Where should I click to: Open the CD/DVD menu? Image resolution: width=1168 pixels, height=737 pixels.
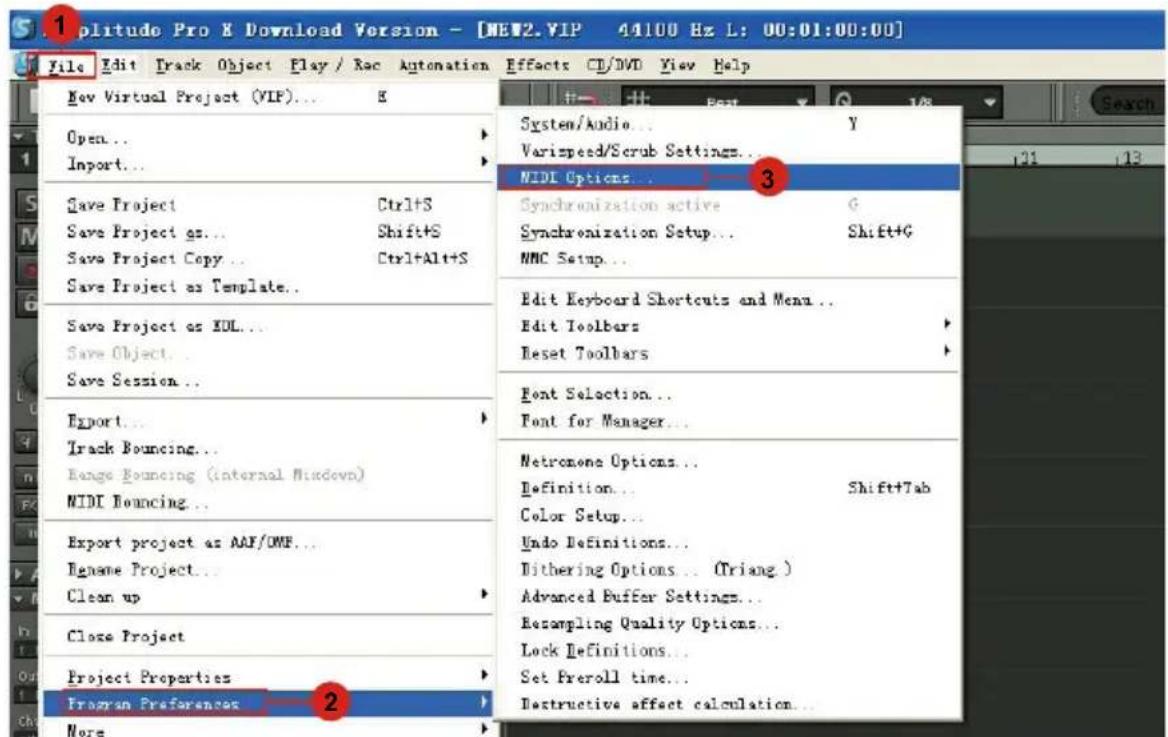pos(615,66)
